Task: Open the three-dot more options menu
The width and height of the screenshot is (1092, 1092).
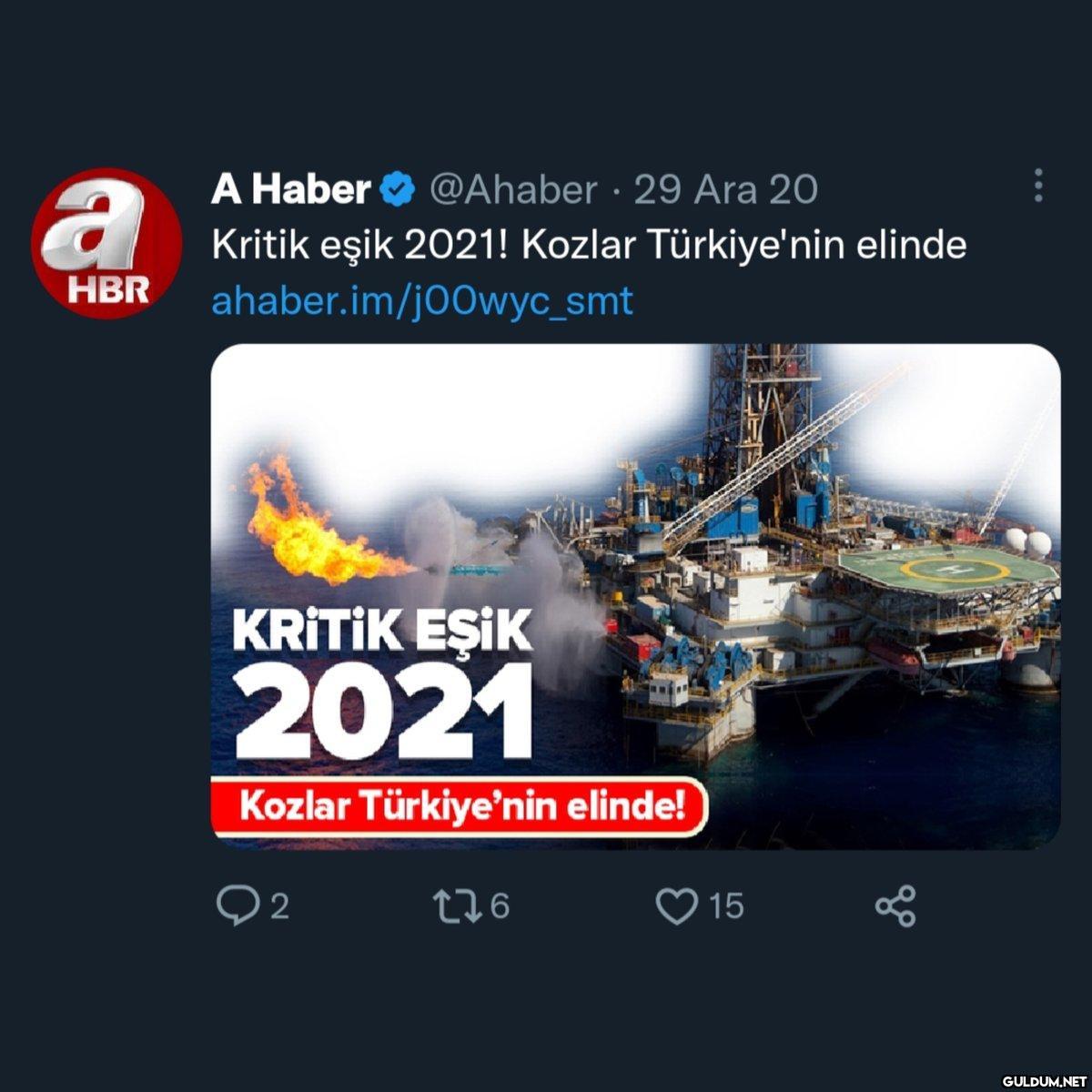Action: point(1038,186)
